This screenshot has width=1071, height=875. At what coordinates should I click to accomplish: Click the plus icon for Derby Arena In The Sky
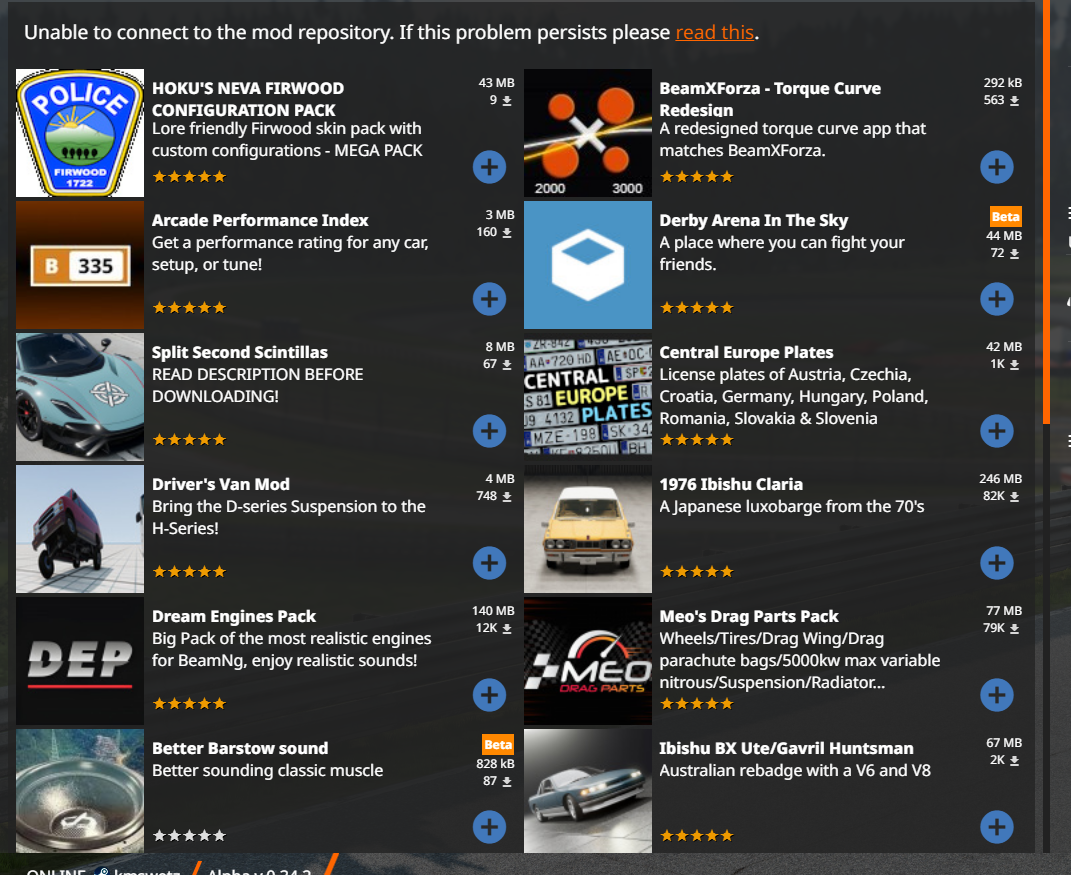pos(997,299)
